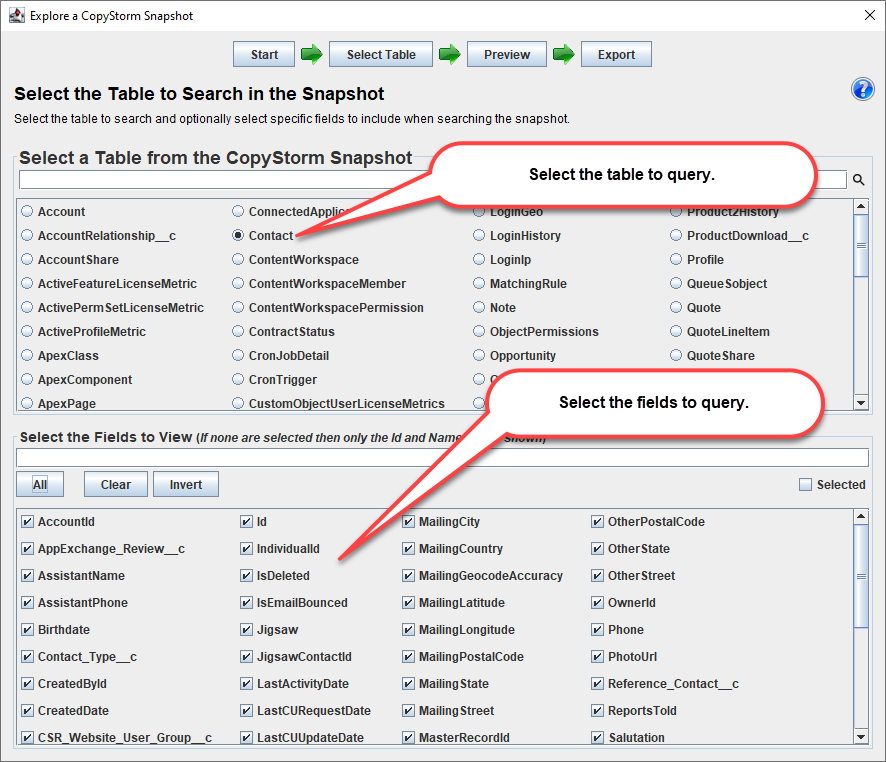Choose the MatchingRule table

click(479, 284)
